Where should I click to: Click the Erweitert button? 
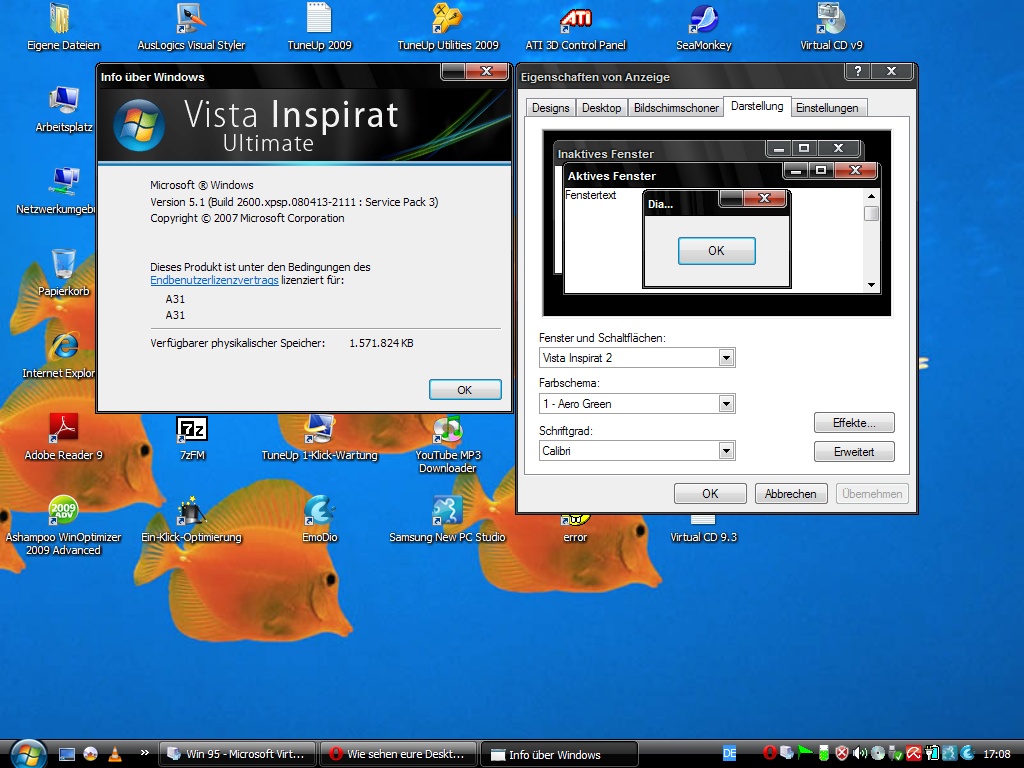(854, 452)
